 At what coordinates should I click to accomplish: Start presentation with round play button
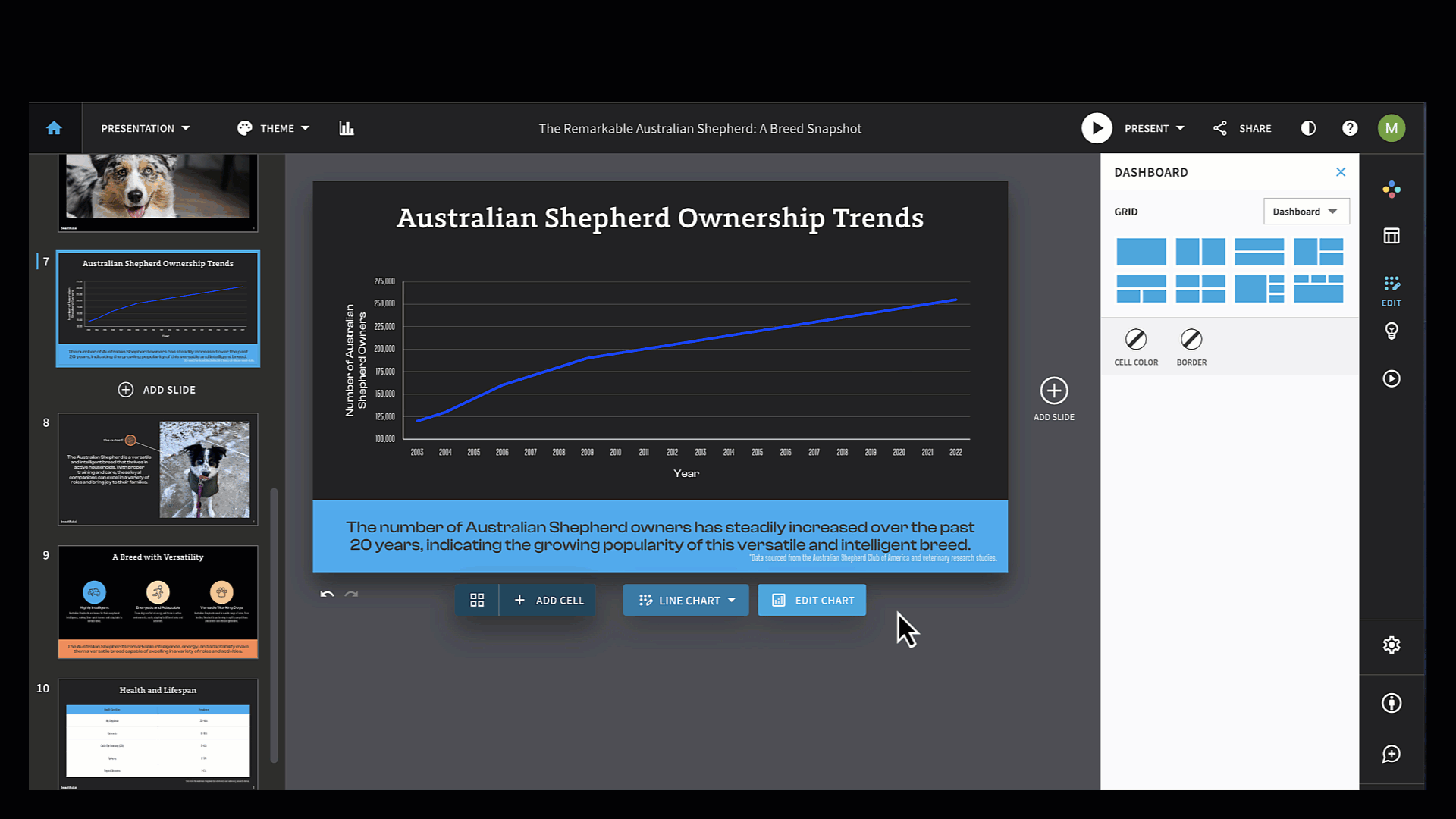point(1097,128)
